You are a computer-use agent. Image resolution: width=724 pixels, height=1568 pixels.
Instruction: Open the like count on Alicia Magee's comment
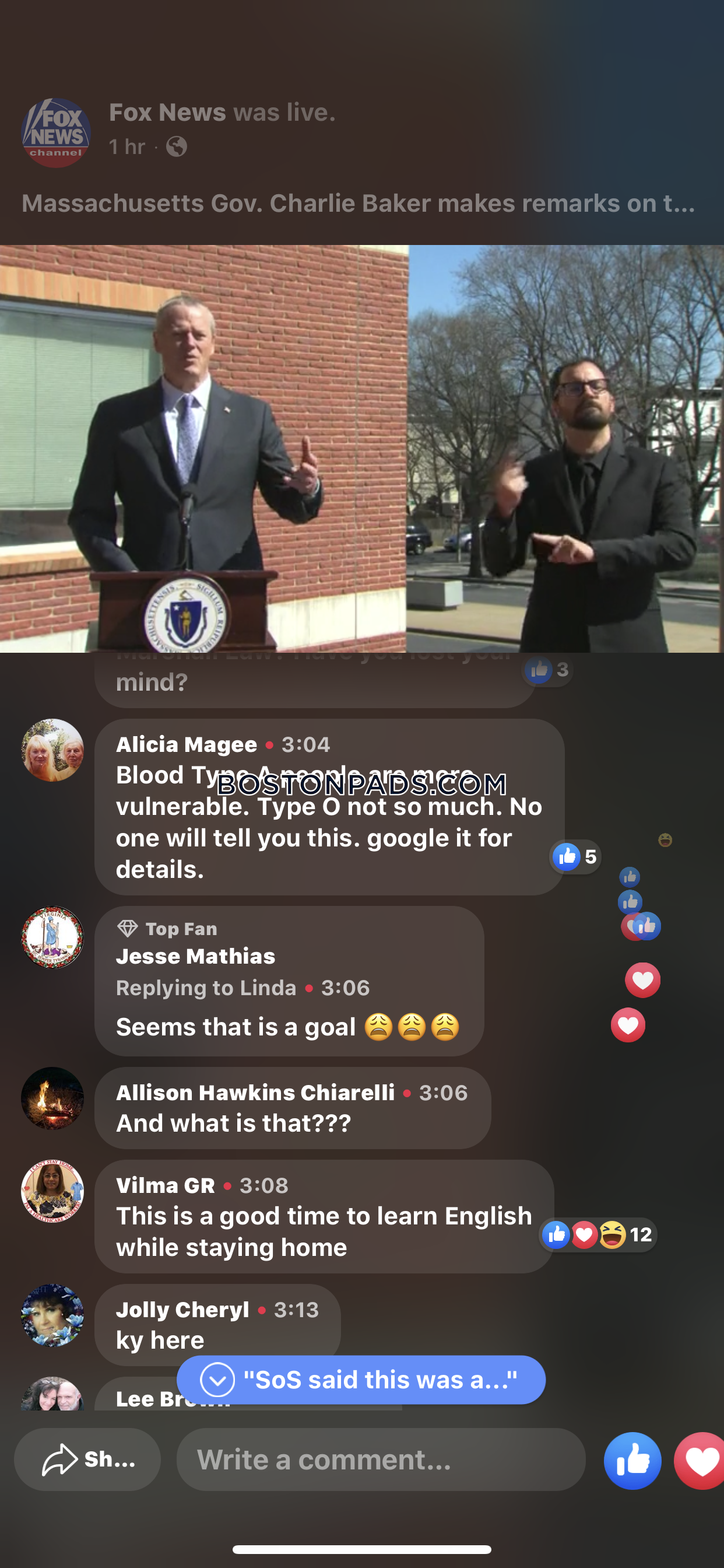point(575,856)
